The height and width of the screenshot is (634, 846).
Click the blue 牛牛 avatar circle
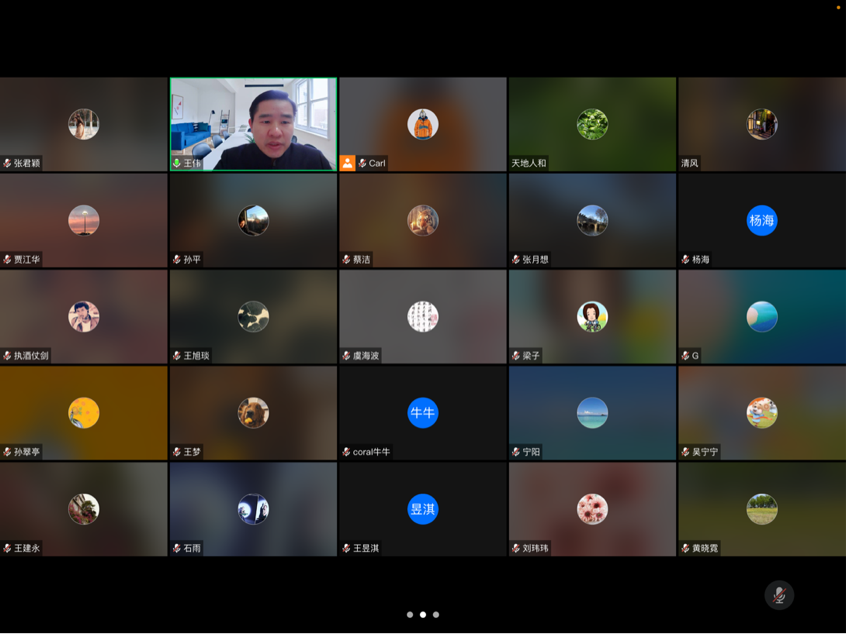pyautogui.click(x=423, y=413)
